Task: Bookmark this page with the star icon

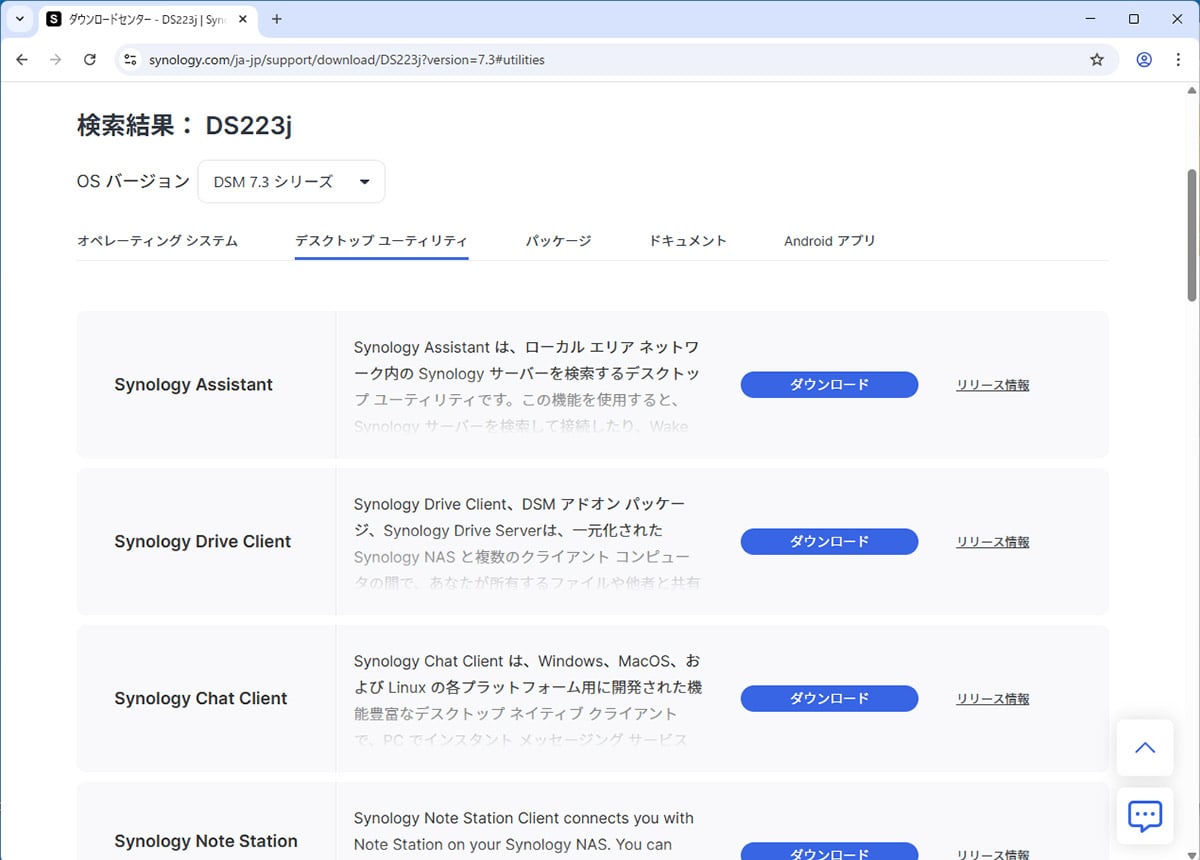Action: point(1097,60)
